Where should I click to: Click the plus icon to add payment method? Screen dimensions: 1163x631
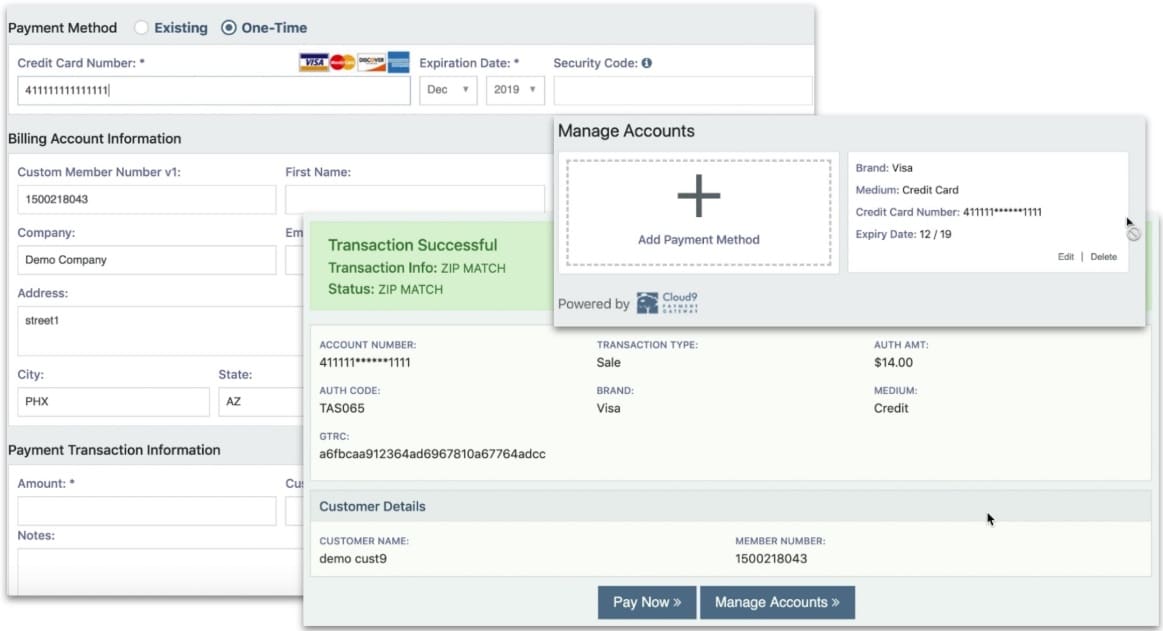(x=698, y=195)
